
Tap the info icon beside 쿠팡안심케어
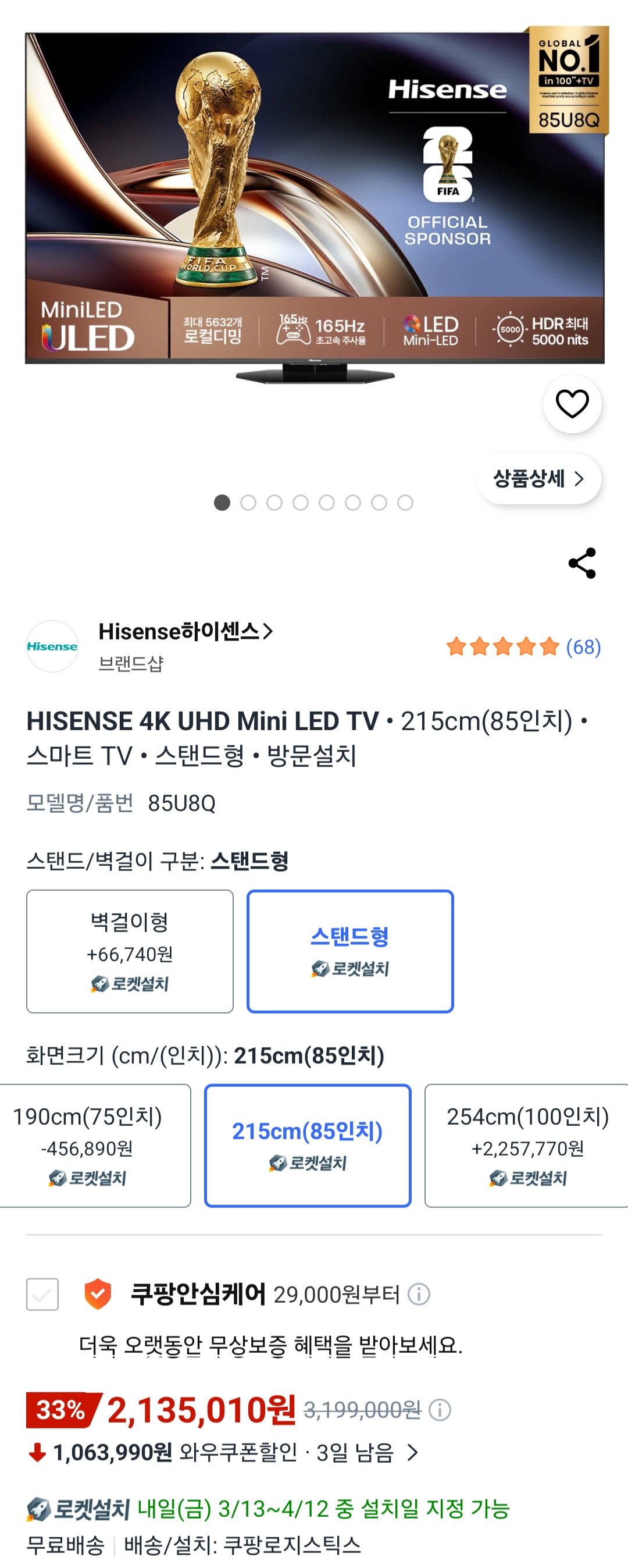point(419,1294)
